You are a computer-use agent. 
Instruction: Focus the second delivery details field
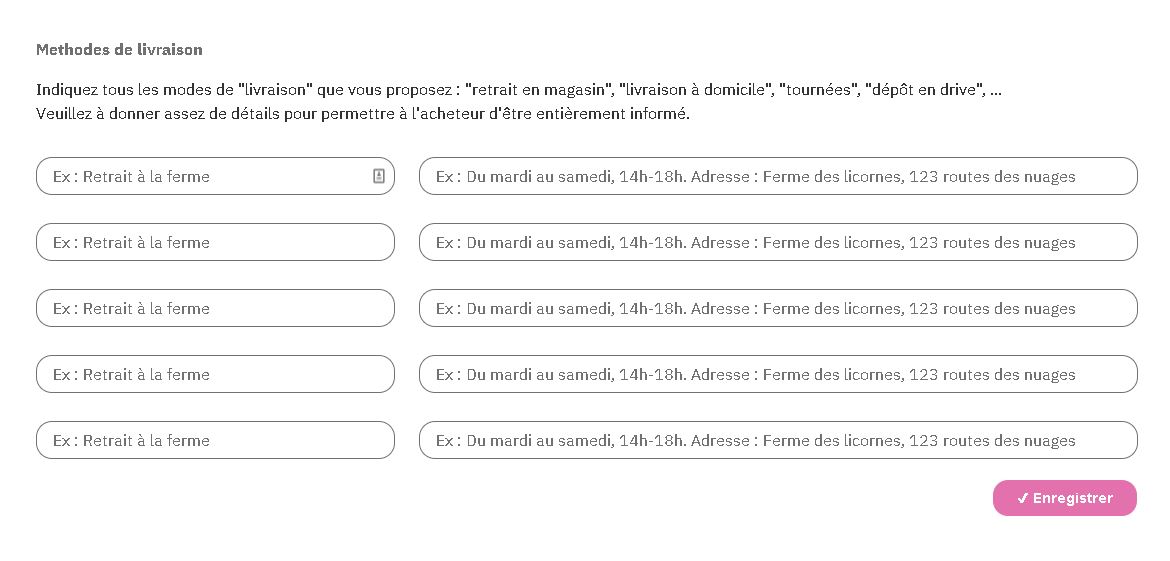click(777, 242)
